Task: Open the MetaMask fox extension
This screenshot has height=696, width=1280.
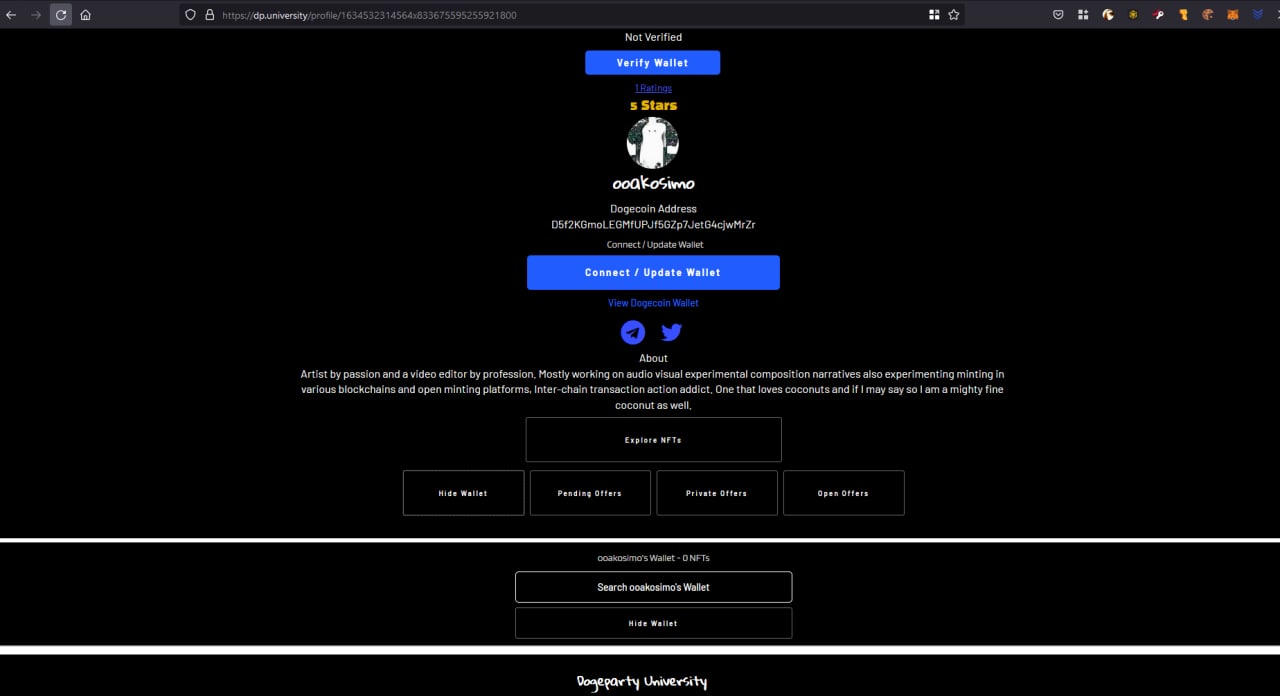Action: point(1233,15)
